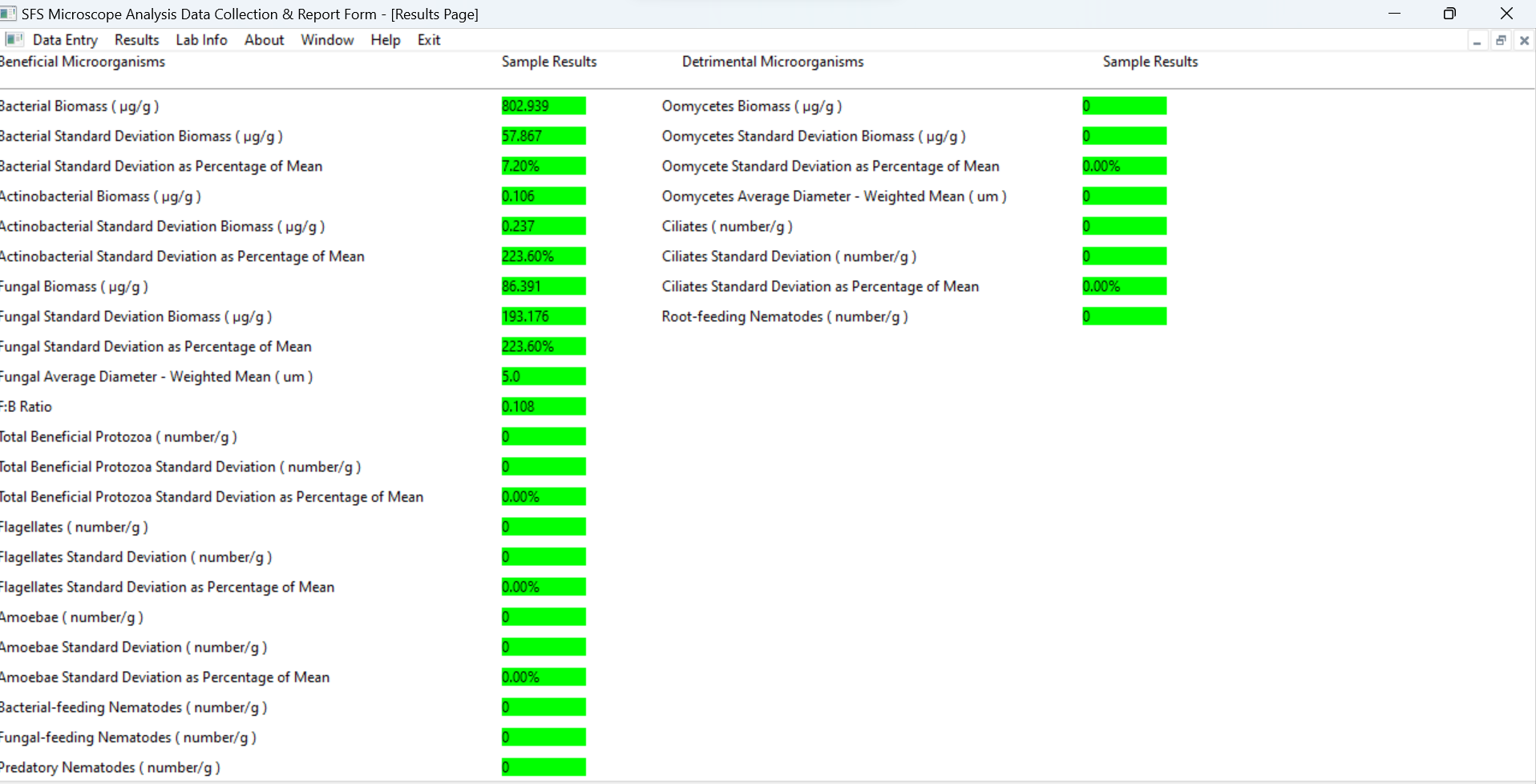This screenshot has width=1536, height=784.
Task: Minimize the main application window
Action: (x=1394, y=14)
